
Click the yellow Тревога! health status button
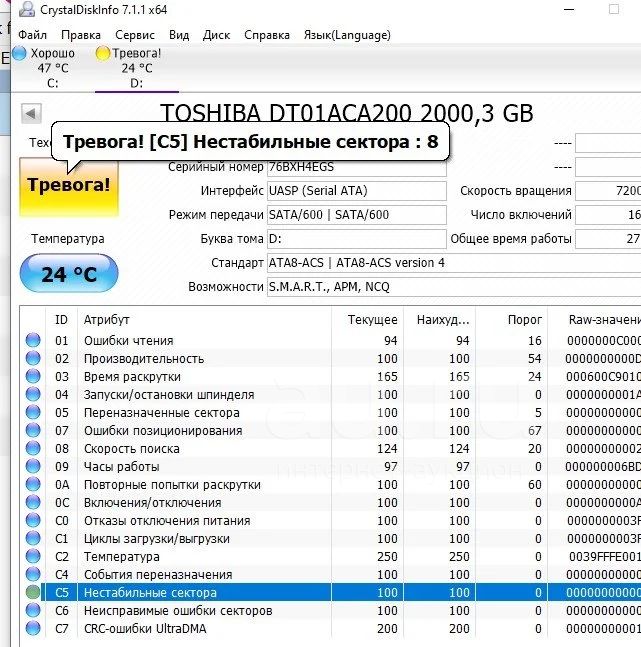coord(69,187)
